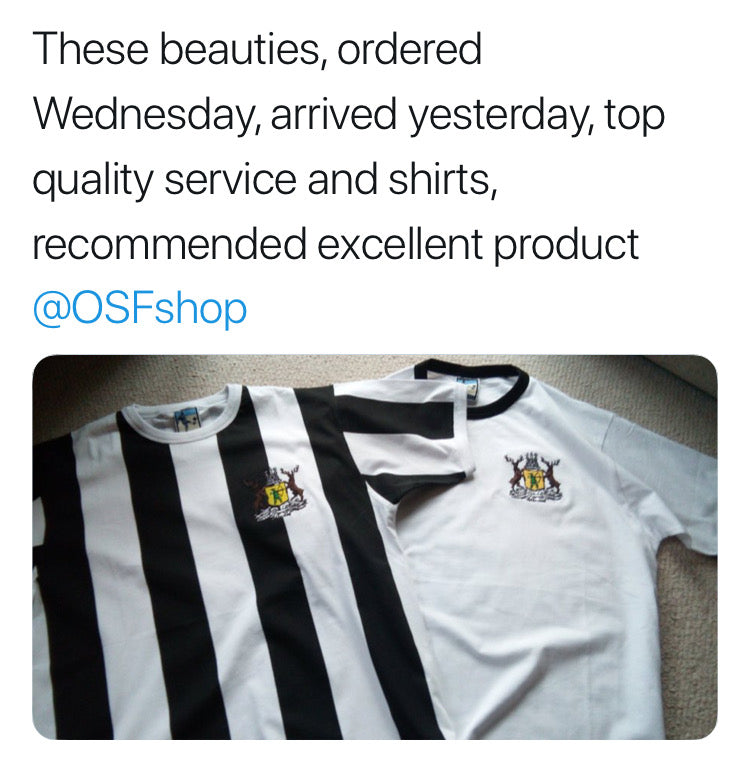Image resolution: width=750 pixels, height=761 pixels.
Task: Open the @OSFshop mention link
Action: click(140, 309)
